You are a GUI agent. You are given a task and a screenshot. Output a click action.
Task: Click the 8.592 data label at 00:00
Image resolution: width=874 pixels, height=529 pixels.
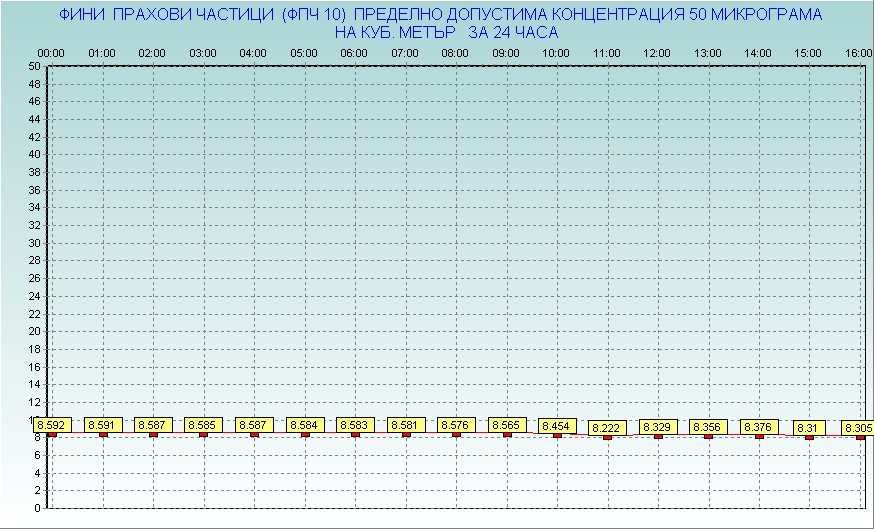(50, 425)
